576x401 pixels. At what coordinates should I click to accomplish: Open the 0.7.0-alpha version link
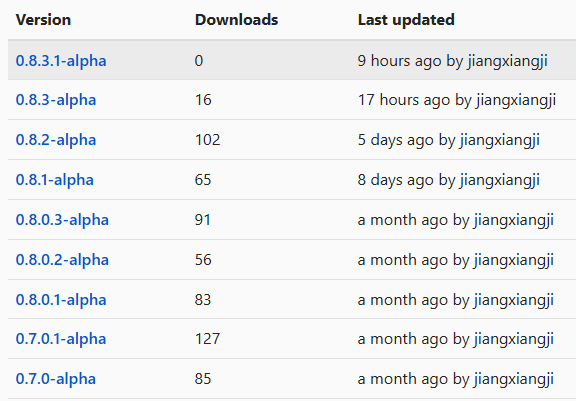tap(56, 379)
